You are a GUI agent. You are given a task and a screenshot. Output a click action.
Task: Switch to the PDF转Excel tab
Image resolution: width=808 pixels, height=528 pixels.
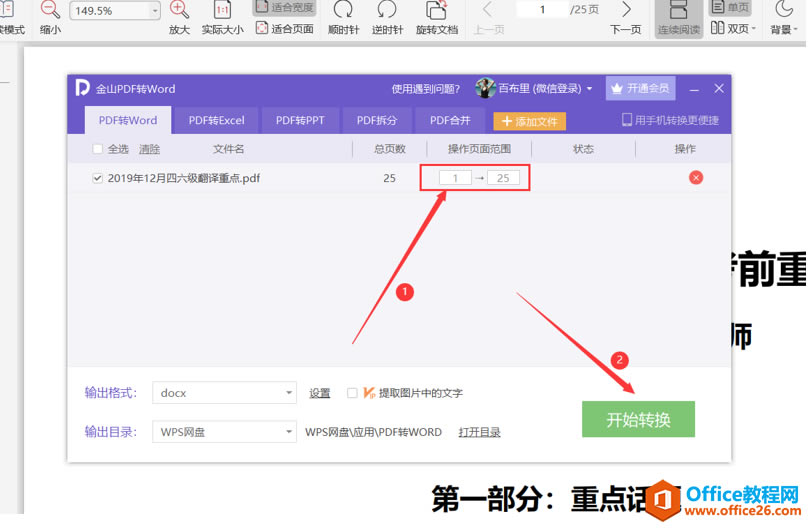tap(216, 120)
